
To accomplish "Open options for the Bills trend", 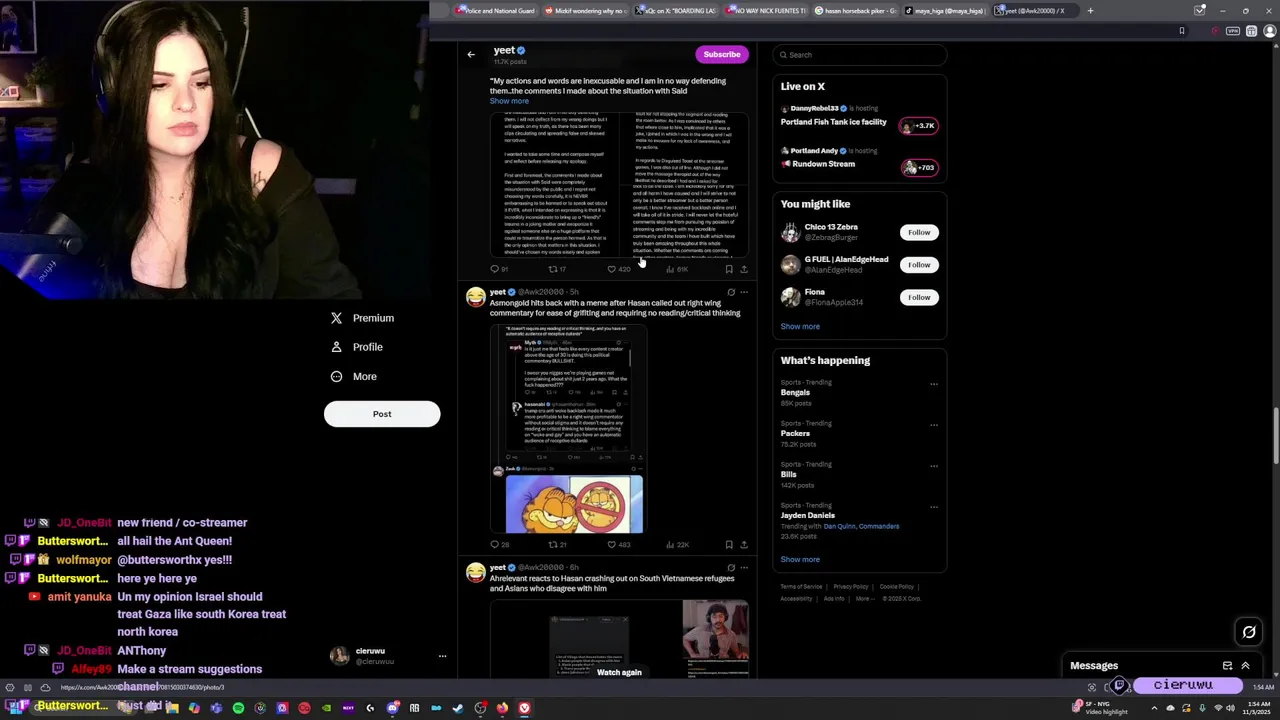I will click(x=934, y=466).
